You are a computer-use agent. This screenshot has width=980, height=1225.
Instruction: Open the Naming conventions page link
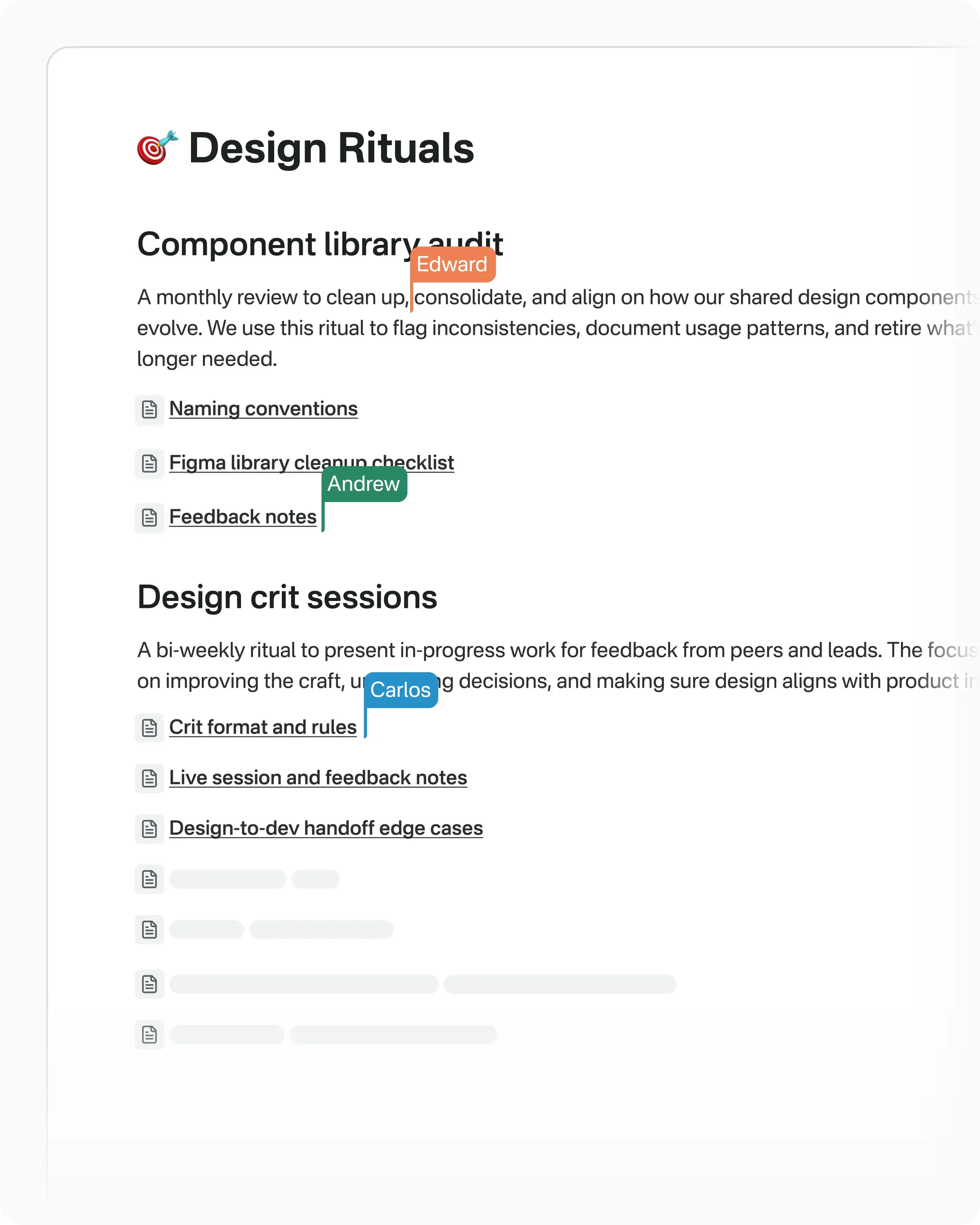263,409
